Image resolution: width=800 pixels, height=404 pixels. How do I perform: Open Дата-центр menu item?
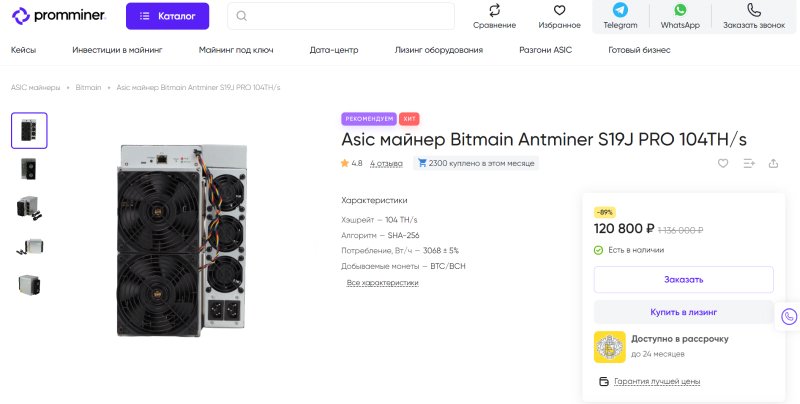coord(334,49)
